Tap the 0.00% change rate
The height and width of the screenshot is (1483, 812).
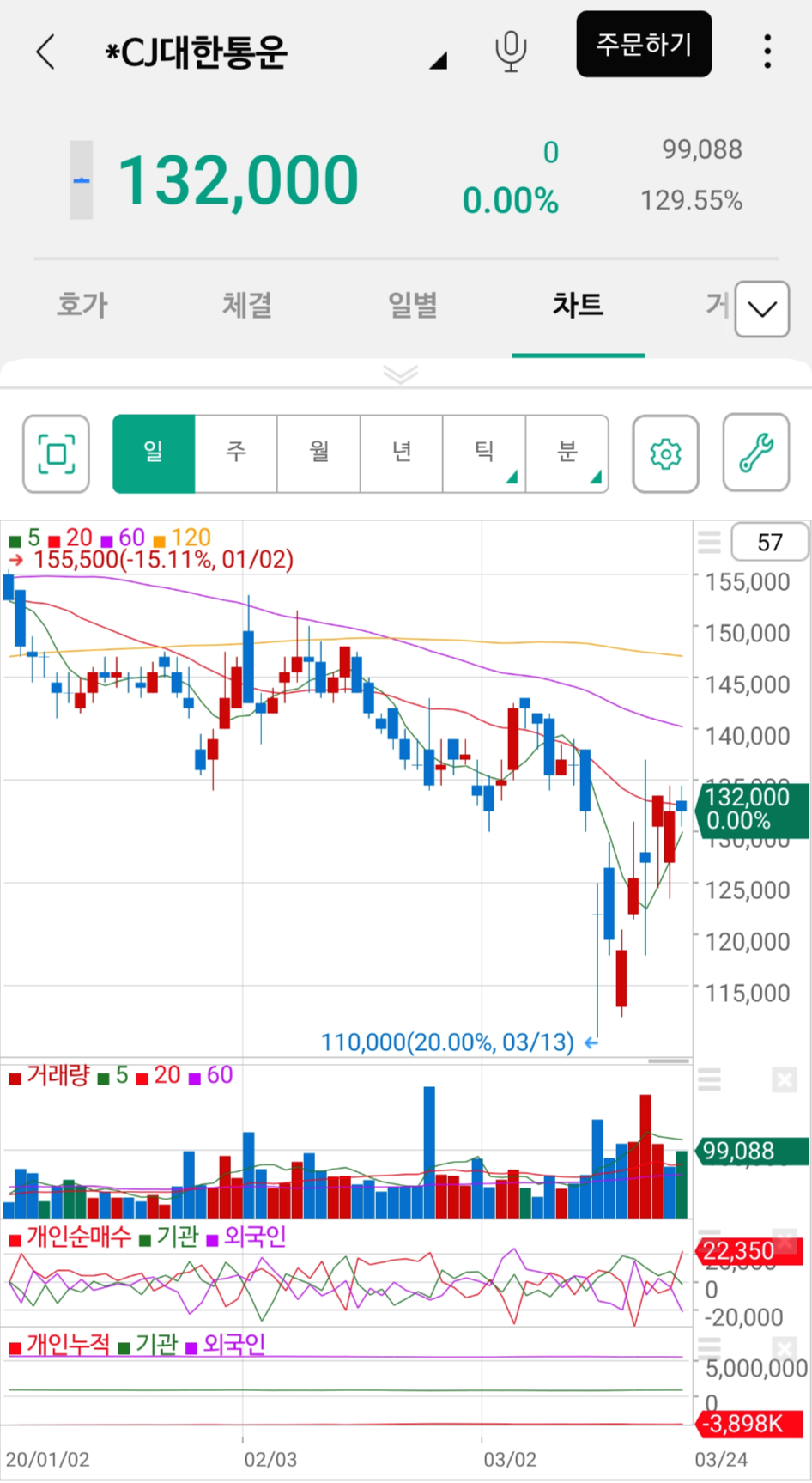(x=511, y=201)
